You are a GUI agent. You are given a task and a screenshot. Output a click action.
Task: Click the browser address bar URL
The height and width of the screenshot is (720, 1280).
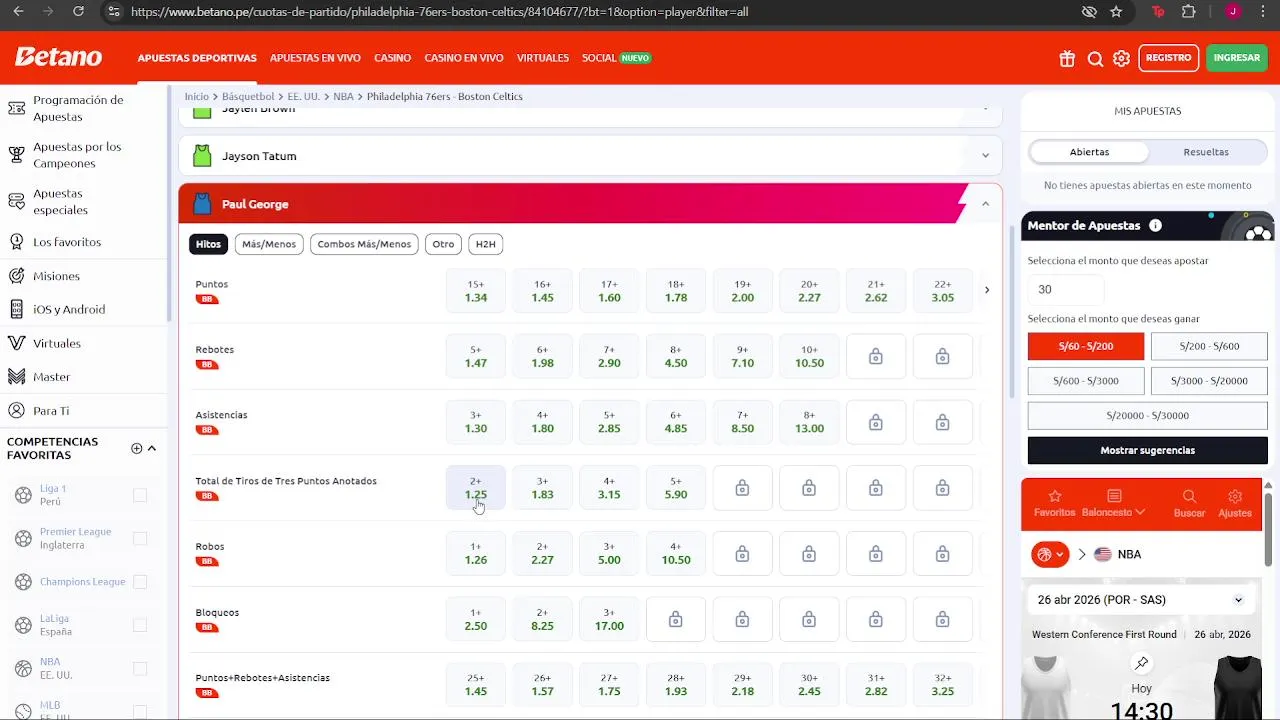tap(440, 12)
